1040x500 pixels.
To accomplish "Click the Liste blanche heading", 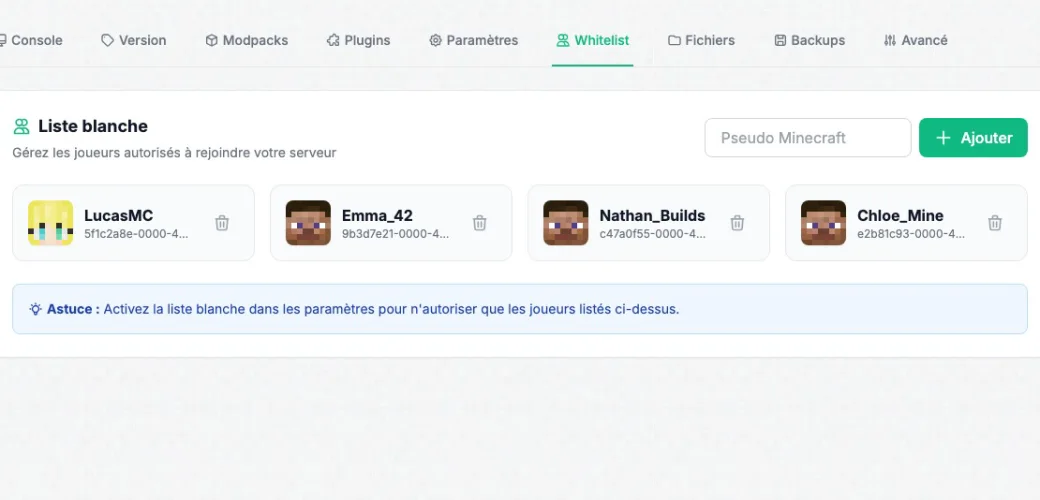I will [93, 126].
